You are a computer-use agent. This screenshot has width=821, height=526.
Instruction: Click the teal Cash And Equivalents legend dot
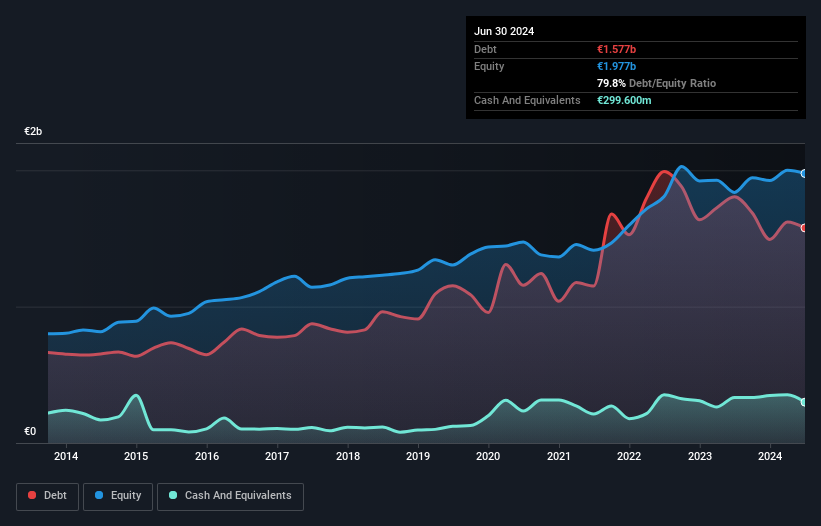tap(173, 495)
